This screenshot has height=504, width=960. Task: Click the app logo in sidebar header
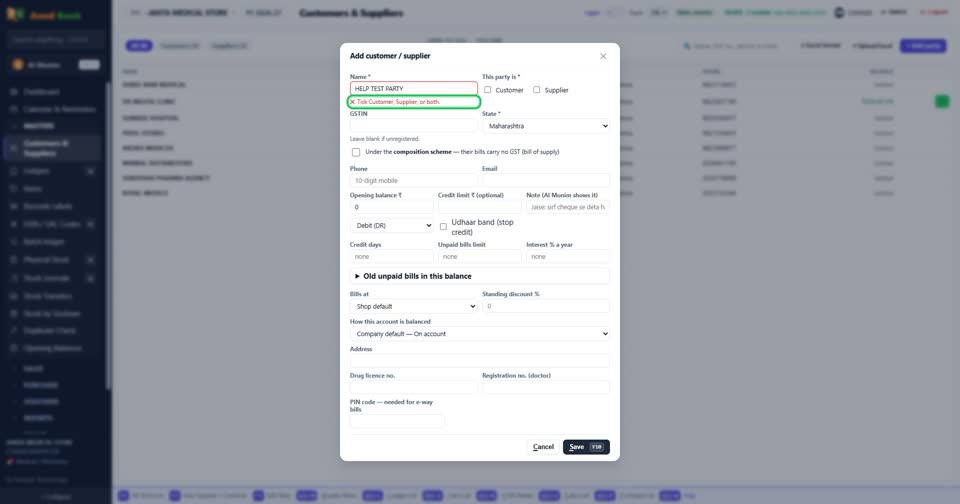click(15, 15)
